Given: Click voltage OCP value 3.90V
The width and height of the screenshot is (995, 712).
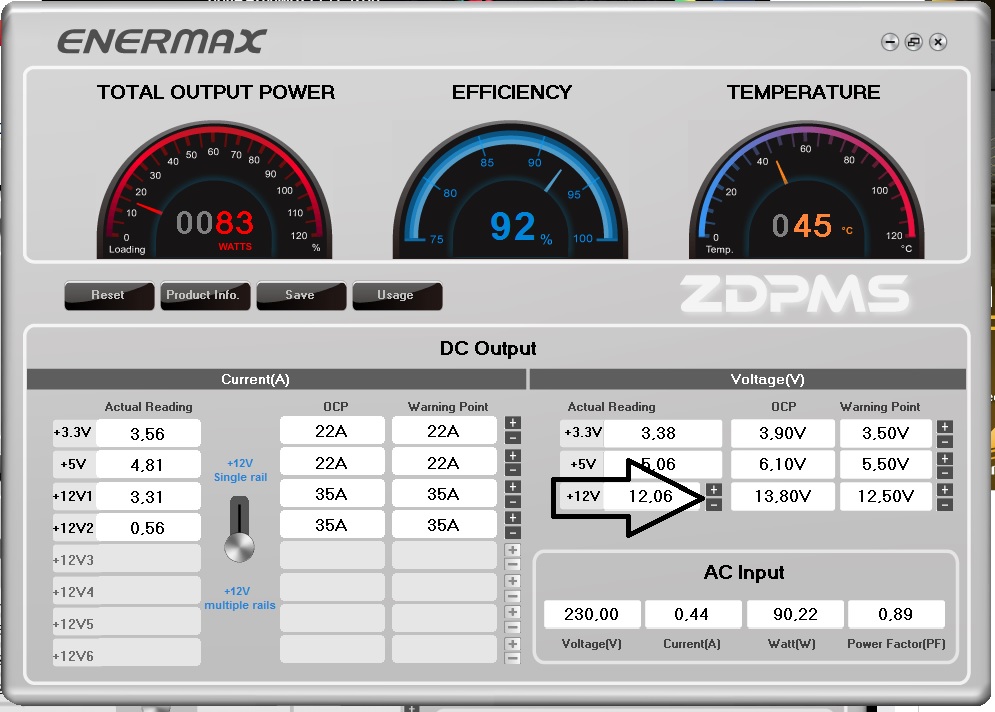Looking at the screenshot, I should [782, 433].
